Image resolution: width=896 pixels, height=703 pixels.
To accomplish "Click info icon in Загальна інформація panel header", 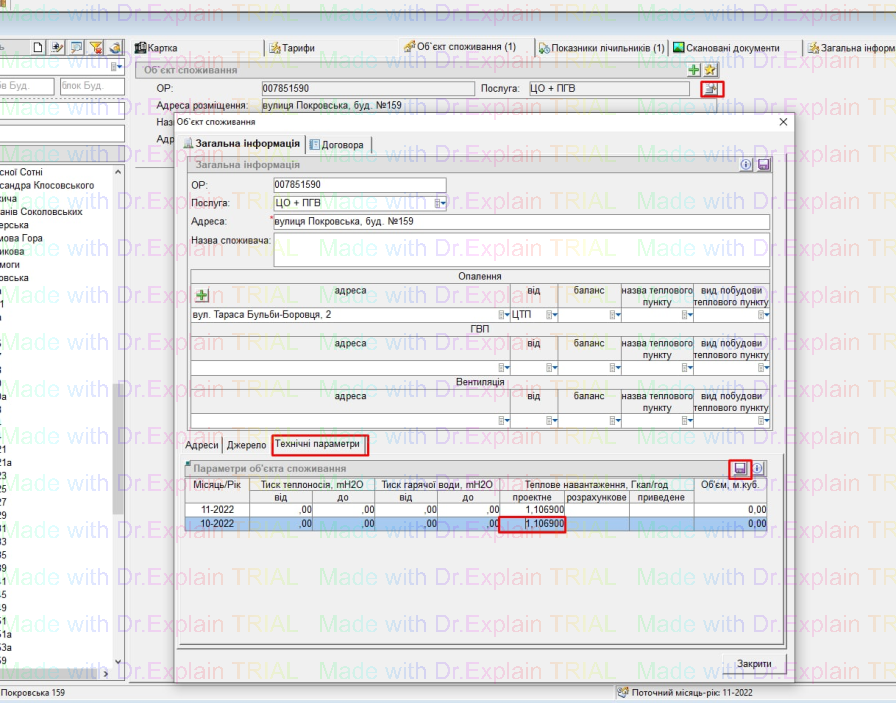I will point(746,165).
